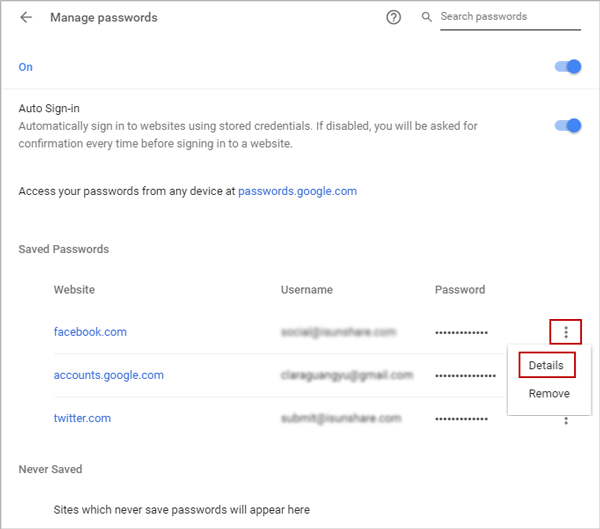Go back using the arrow beside Manage passwords
This screenshot has width=600, height=529.
tap(26, 17)
